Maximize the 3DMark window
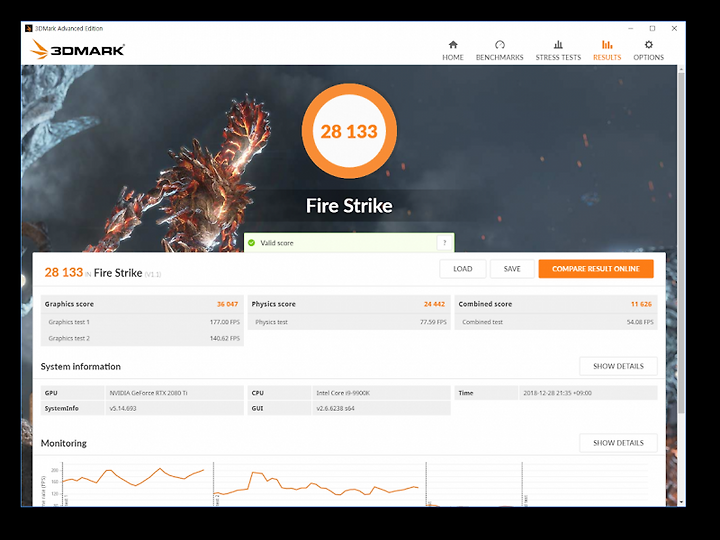 coord(652,28)
